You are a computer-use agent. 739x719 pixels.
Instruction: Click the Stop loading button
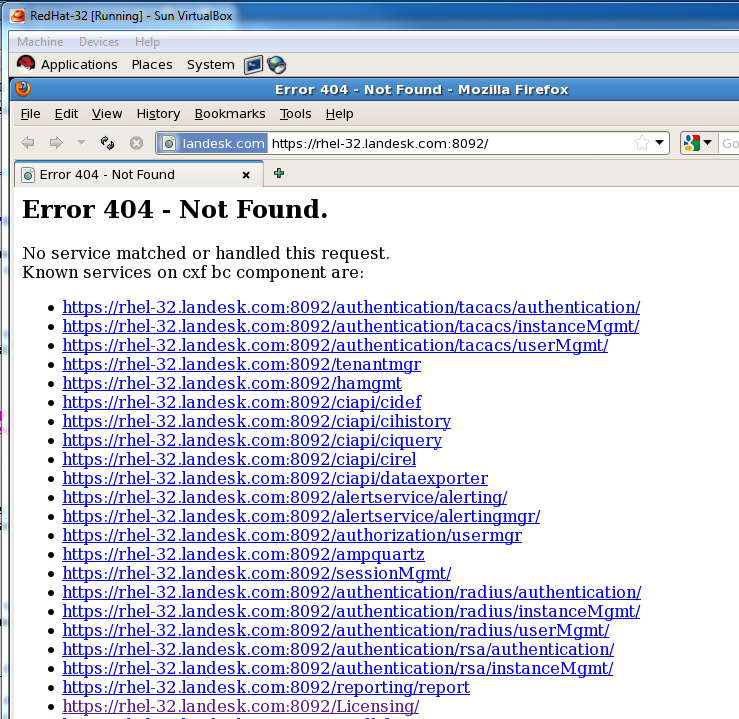point(137,143)
